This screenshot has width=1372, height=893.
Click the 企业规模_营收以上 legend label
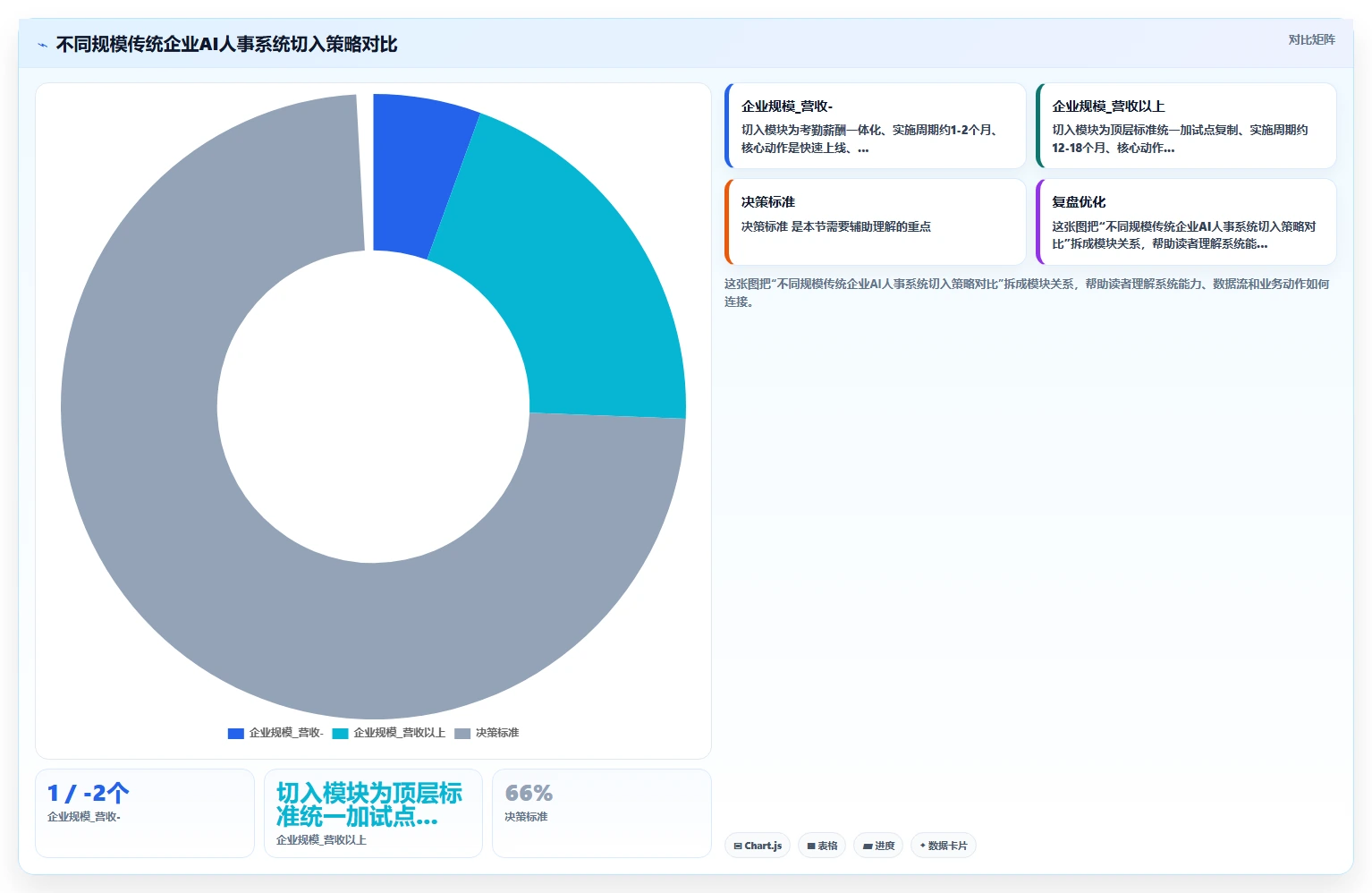(399, 733)
